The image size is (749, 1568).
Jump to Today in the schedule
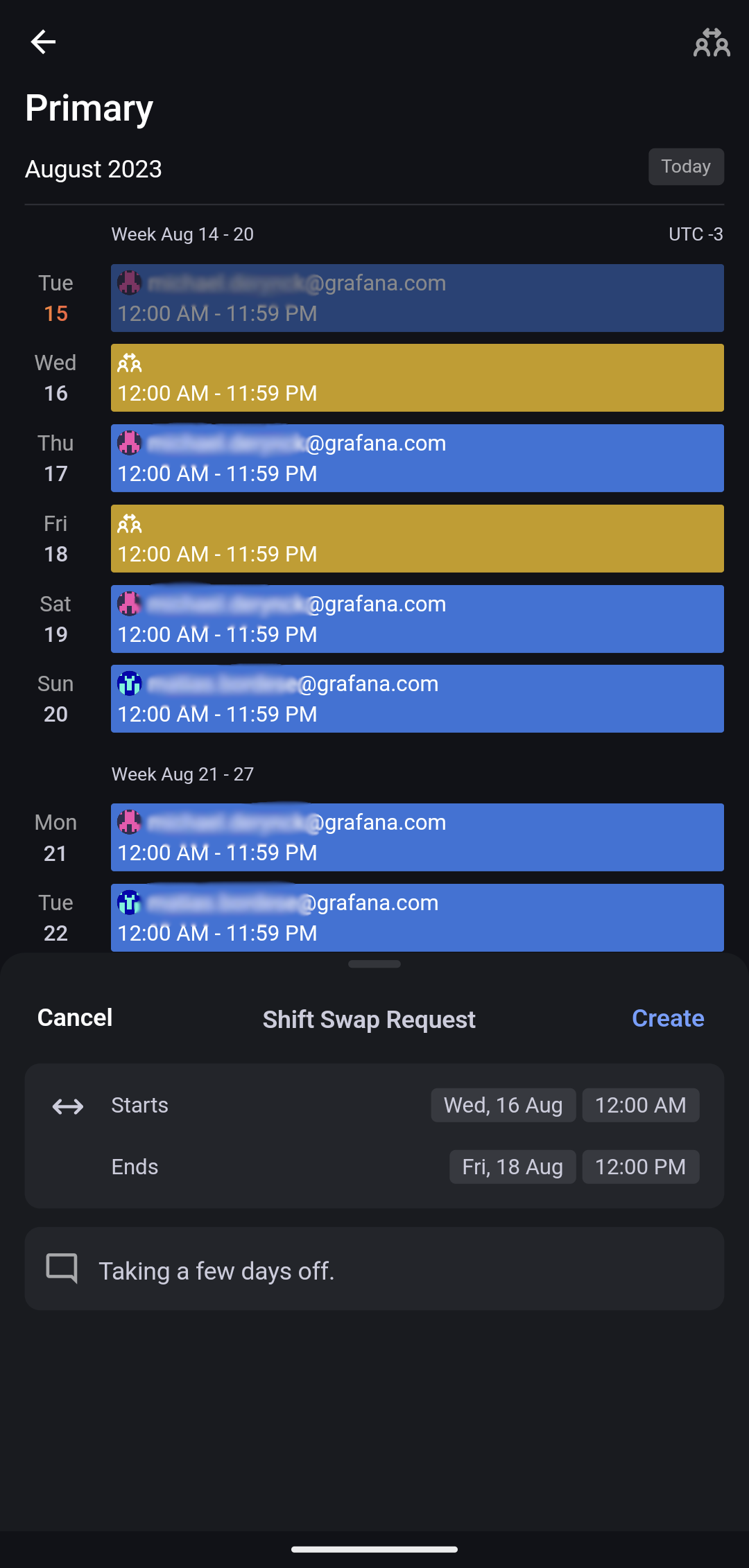[686, 166]
